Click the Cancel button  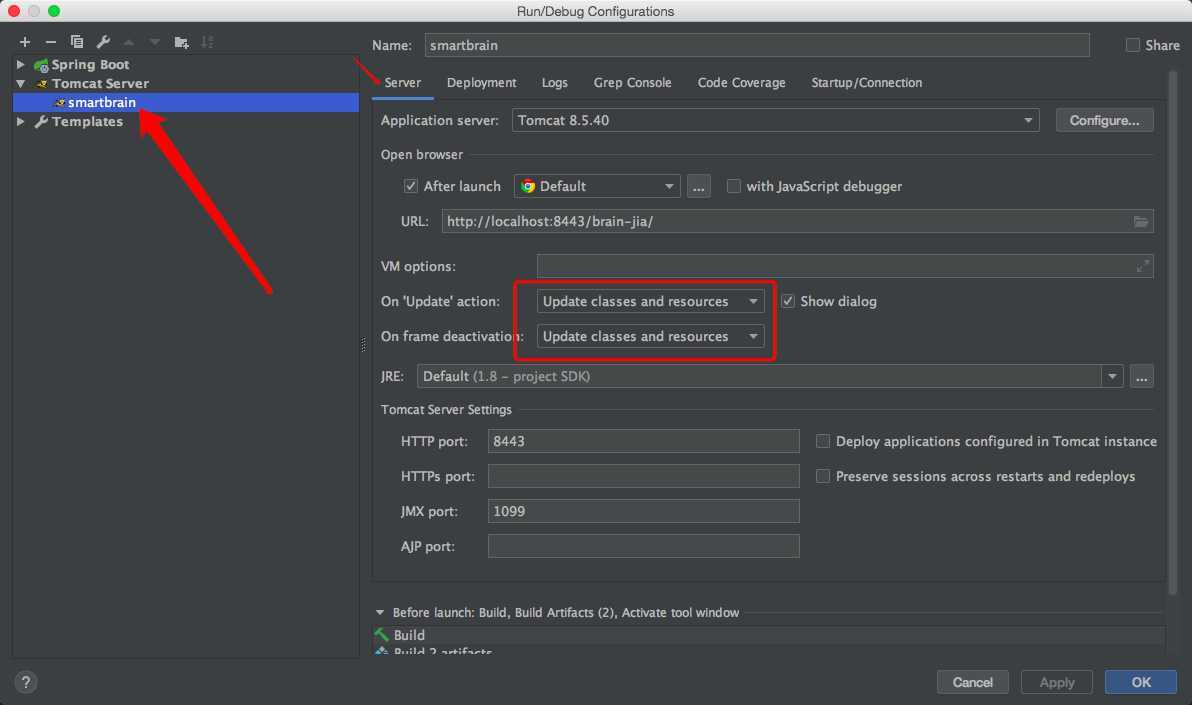[972, 682]
